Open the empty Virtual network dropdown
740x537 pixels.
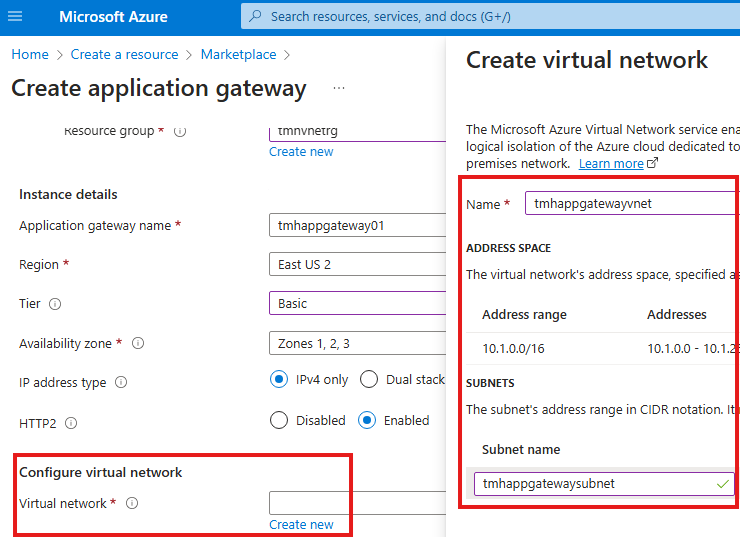click(357, 503)
